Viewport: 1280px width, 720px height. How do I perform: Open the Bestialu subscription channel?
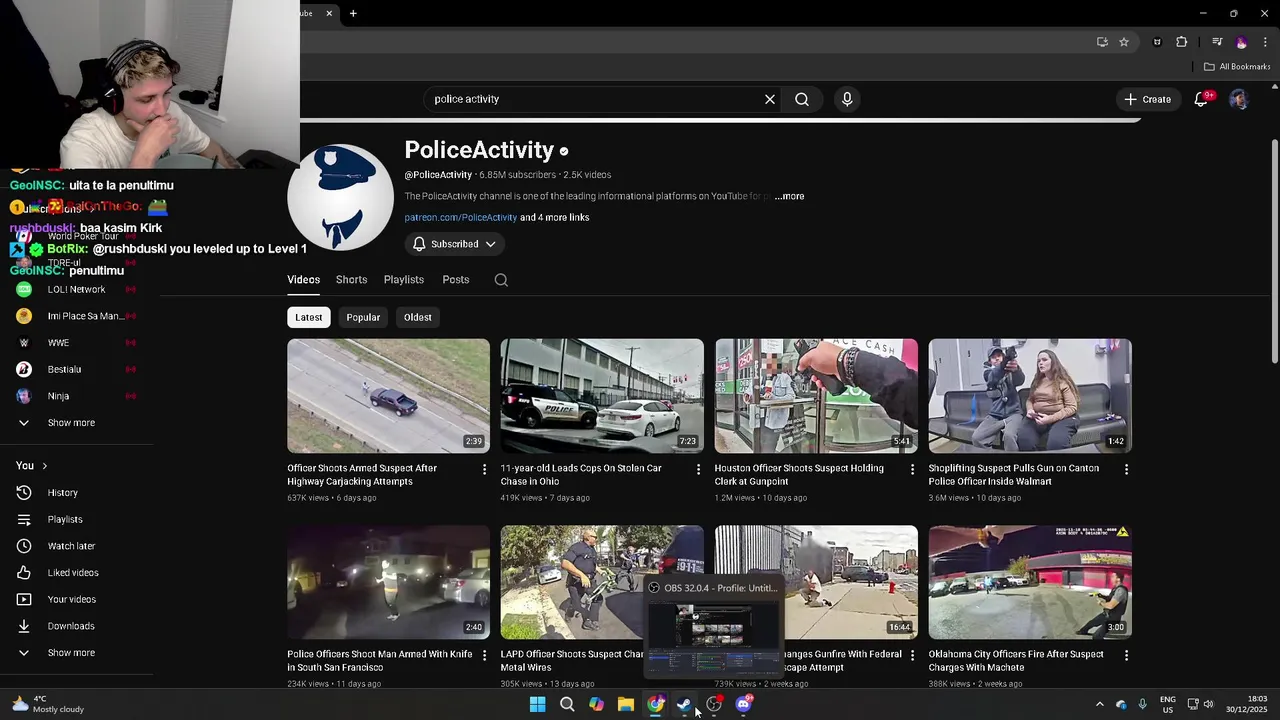point(64,370)
